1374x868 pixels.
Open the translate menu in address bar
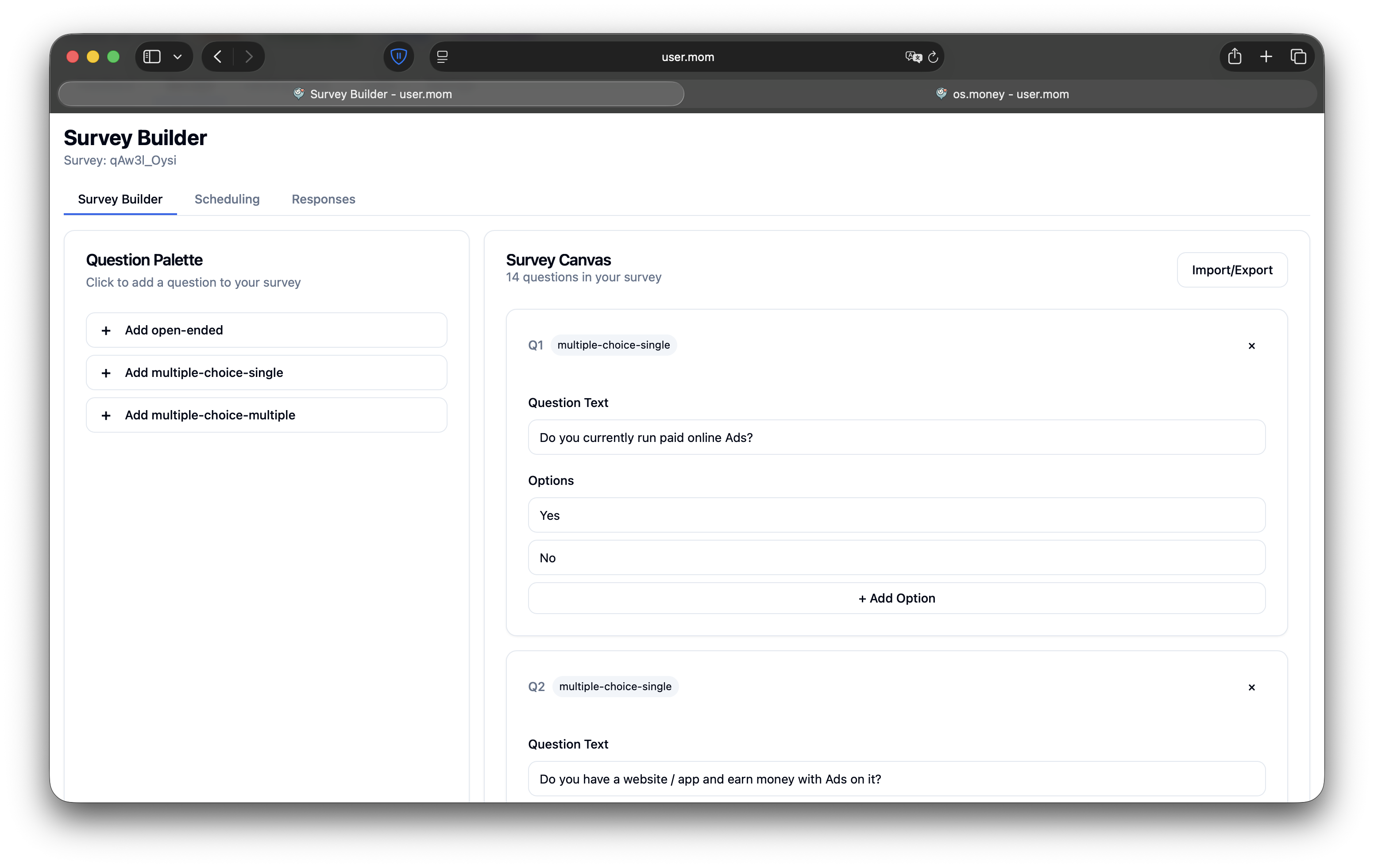[913, 57]
